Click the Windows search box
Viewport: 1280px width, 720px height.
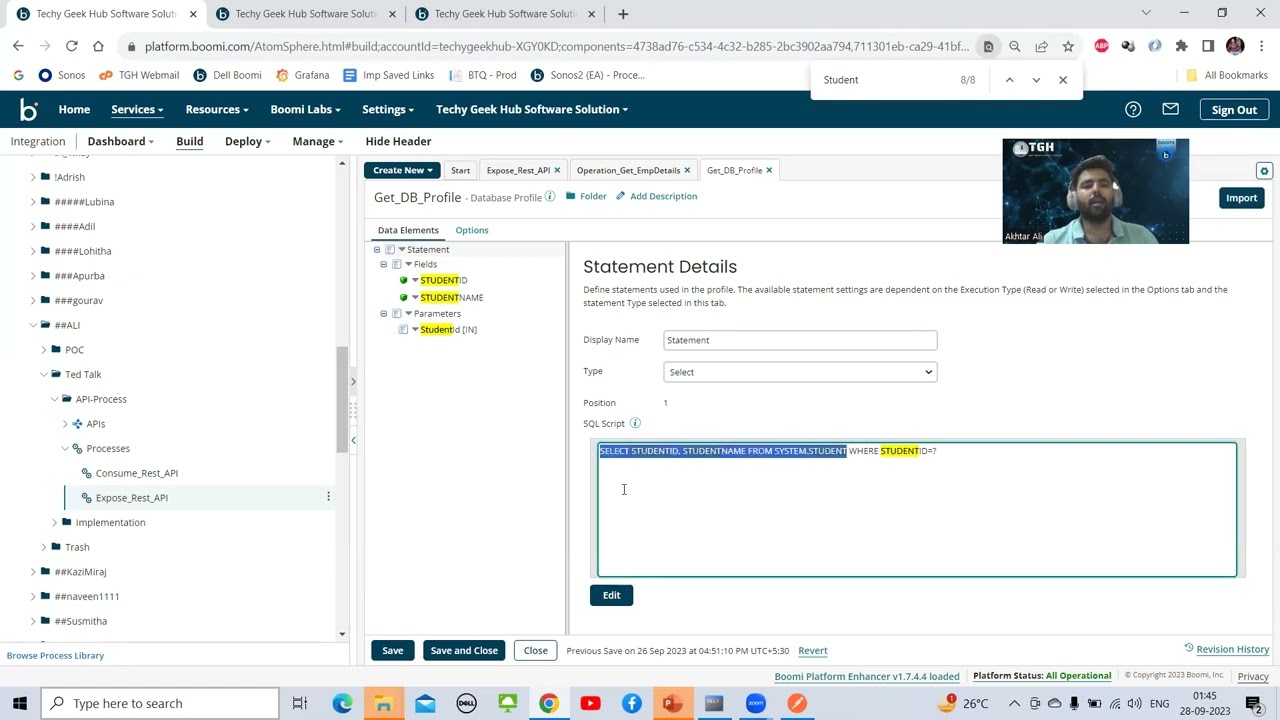[x=160, y=703]
